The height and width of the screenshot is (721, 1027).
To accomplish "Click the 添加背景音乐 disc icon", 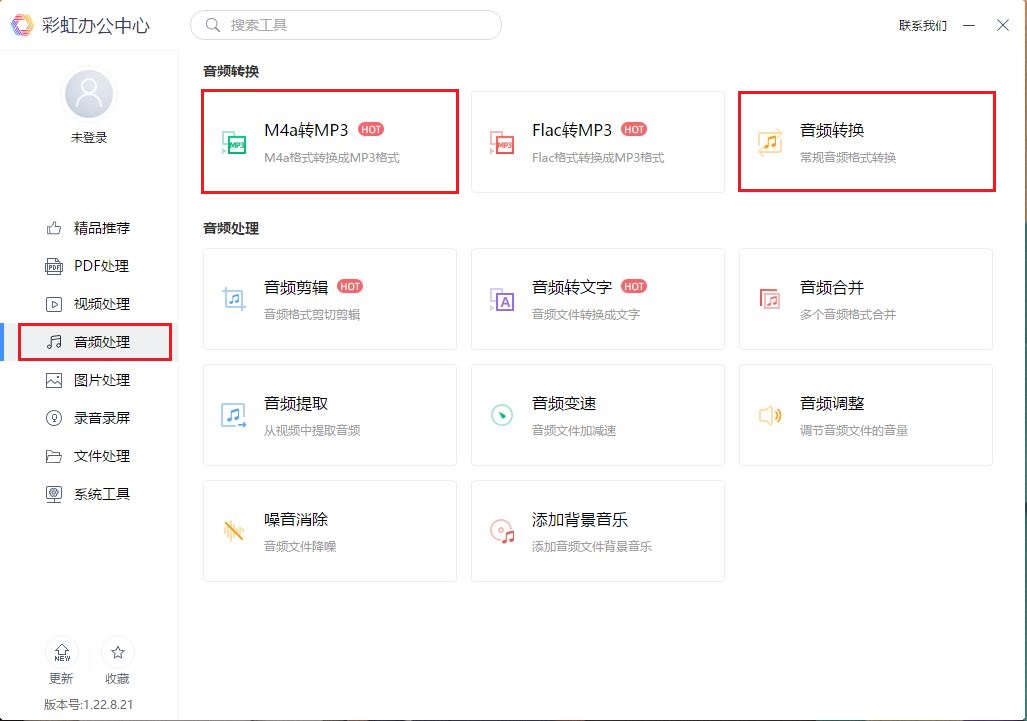I will [502, 531].
